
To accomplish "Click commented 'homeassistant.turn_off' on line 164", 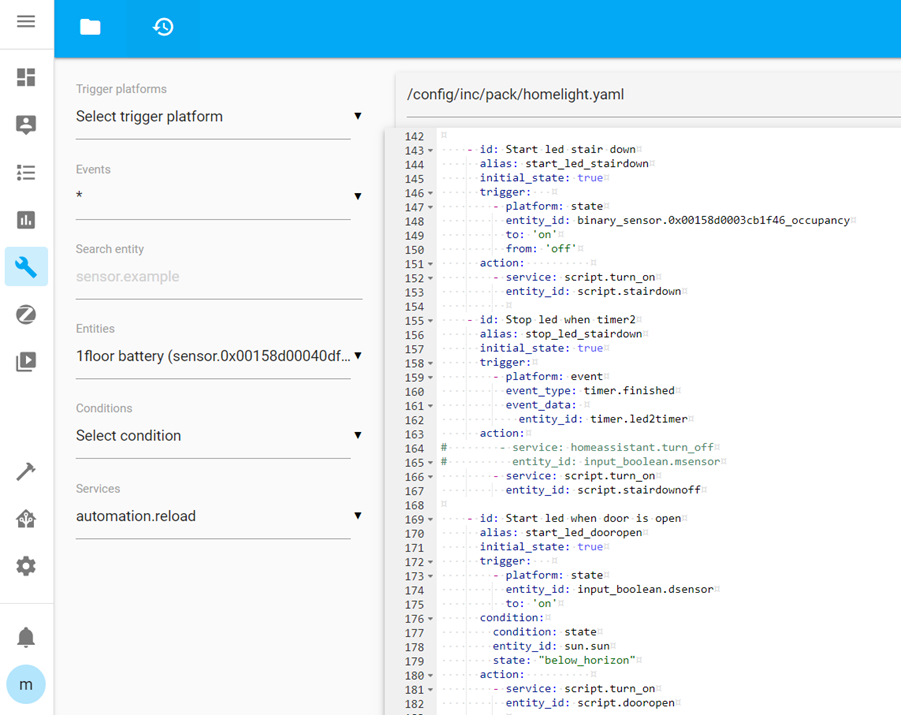I will [x=642, y=447].
